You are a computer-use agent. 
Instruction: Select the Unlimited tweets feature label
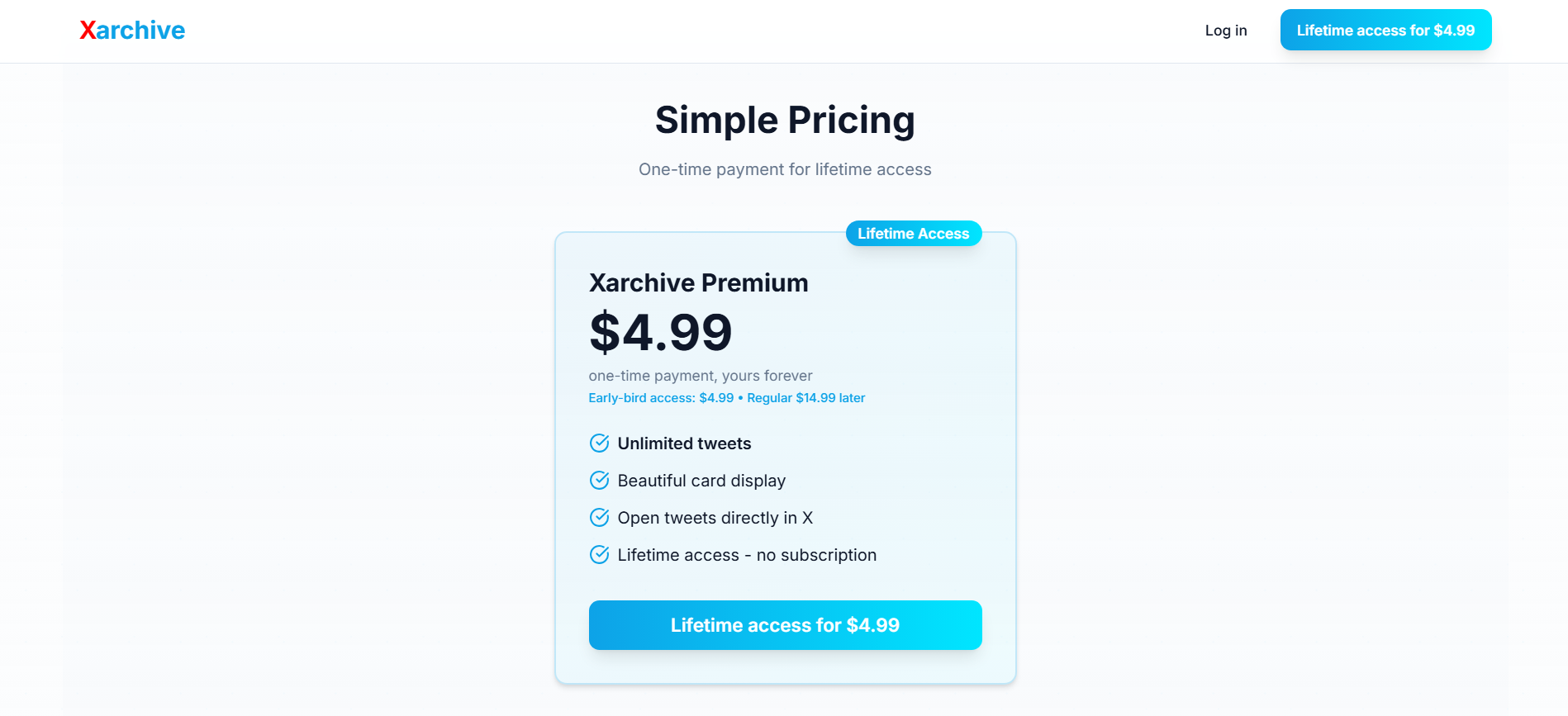(x=684, y=443)
